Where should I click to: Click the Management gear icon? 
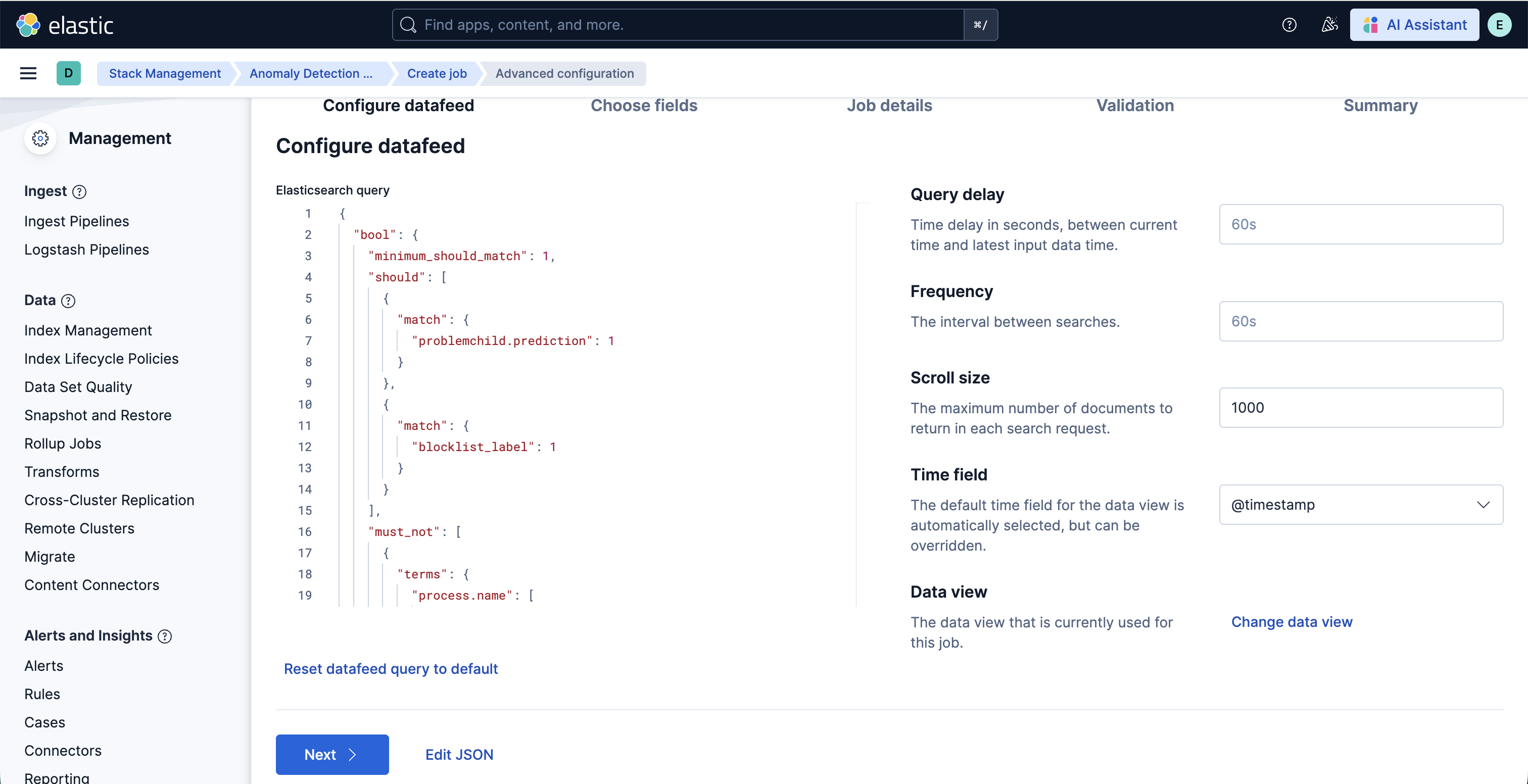40,138
